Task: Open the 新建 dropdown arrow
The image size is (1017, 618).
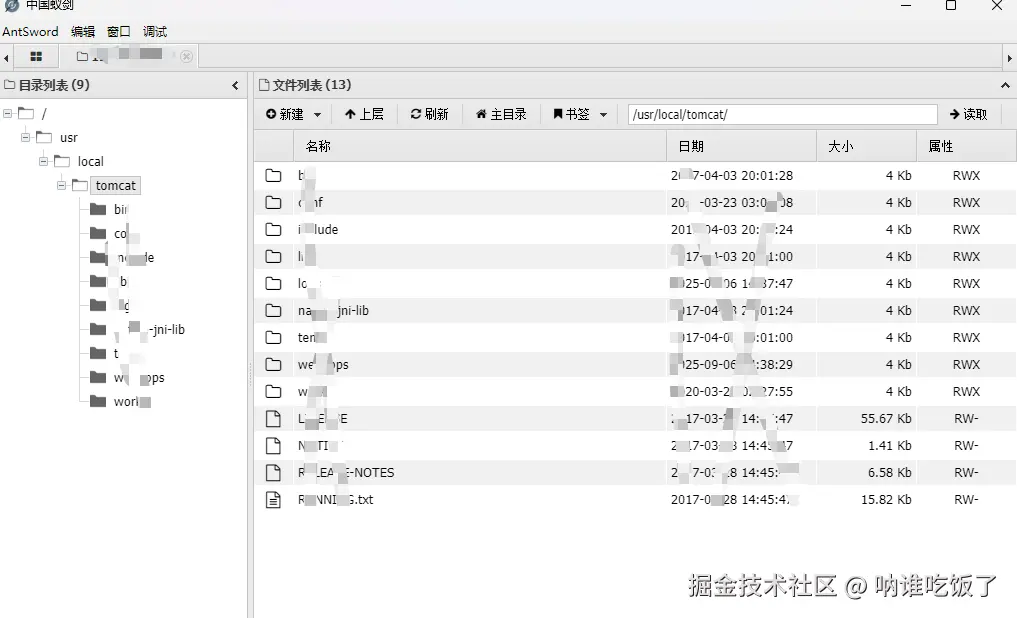Action: (317, 115)
